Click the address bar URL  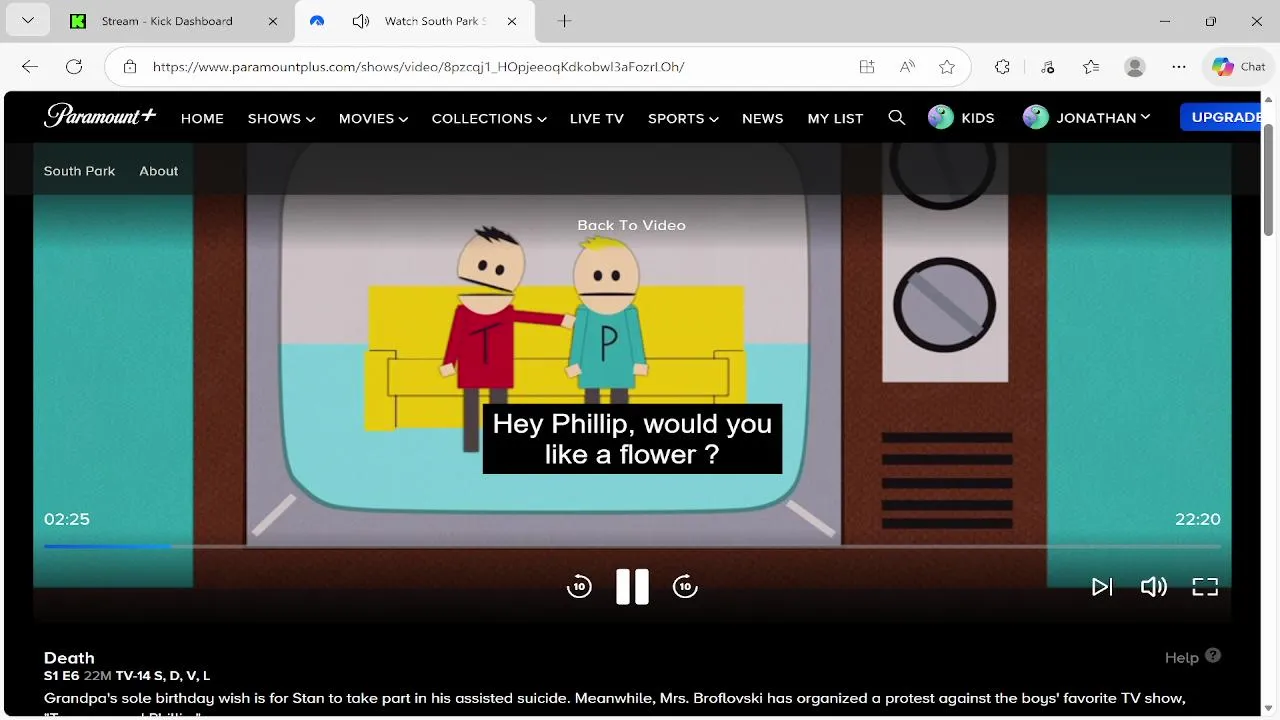click(418, 67)
